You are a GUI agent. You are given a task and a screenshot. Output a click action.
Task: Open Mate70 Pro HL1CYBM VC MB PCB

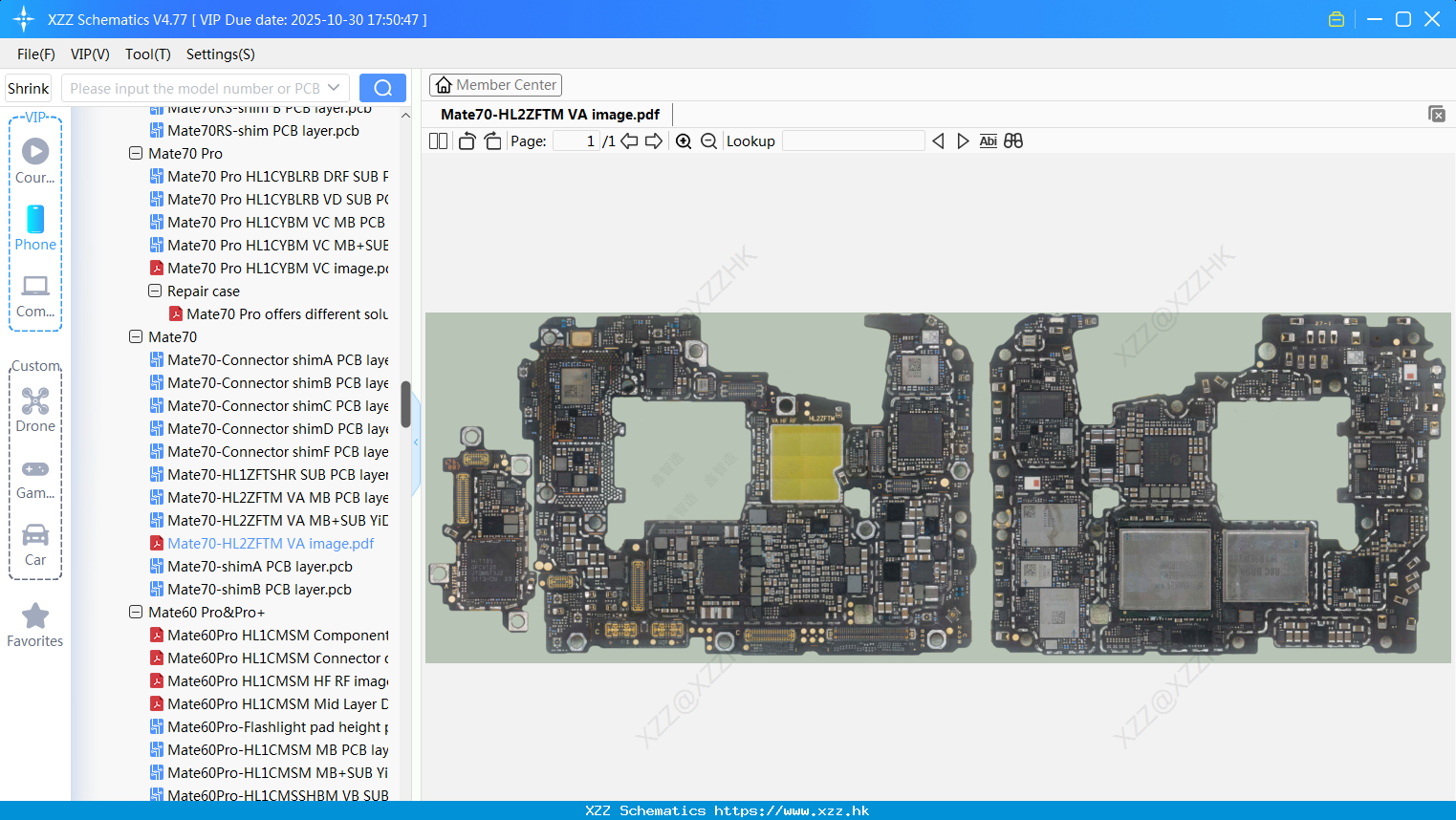268,223
